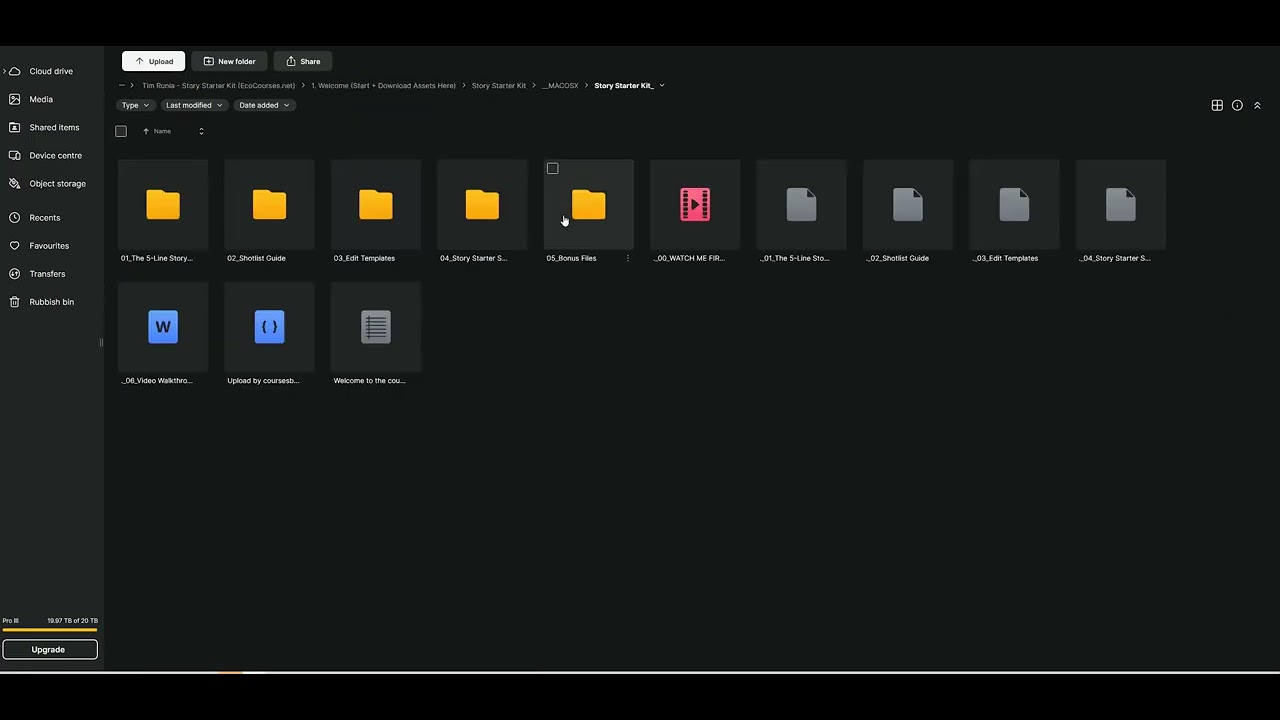Create a New folder
Image resolution: width=1280 pixels, height=720 pixels.
229,61
